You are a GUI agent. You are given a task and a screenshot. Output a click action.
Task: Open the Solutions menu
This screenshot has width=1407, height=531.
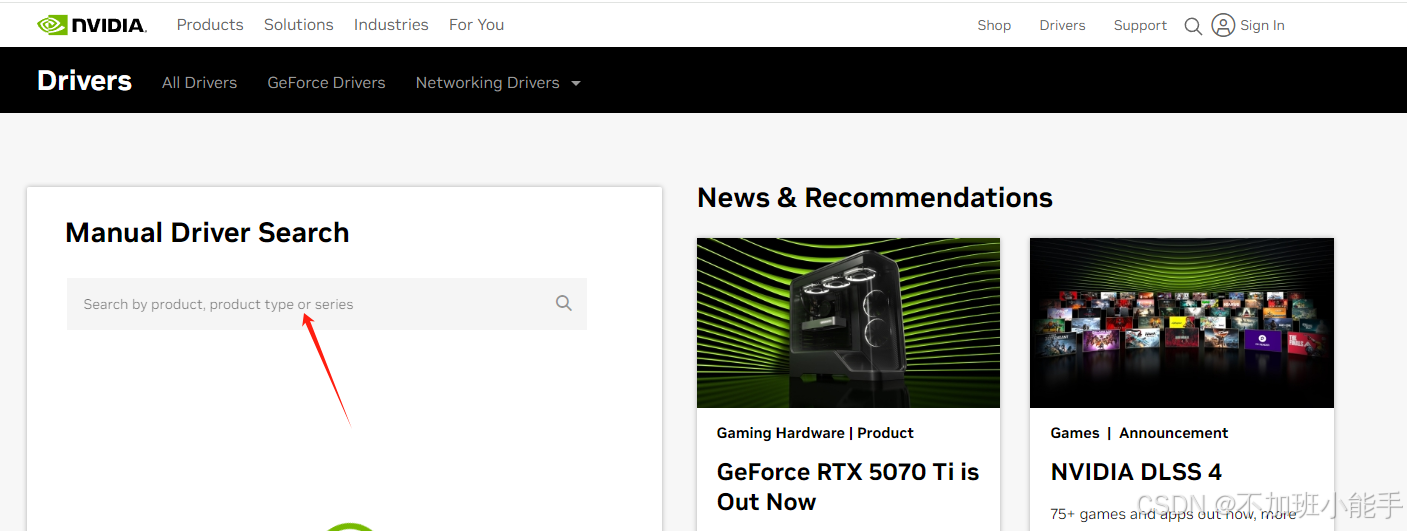tap(299, 25)
